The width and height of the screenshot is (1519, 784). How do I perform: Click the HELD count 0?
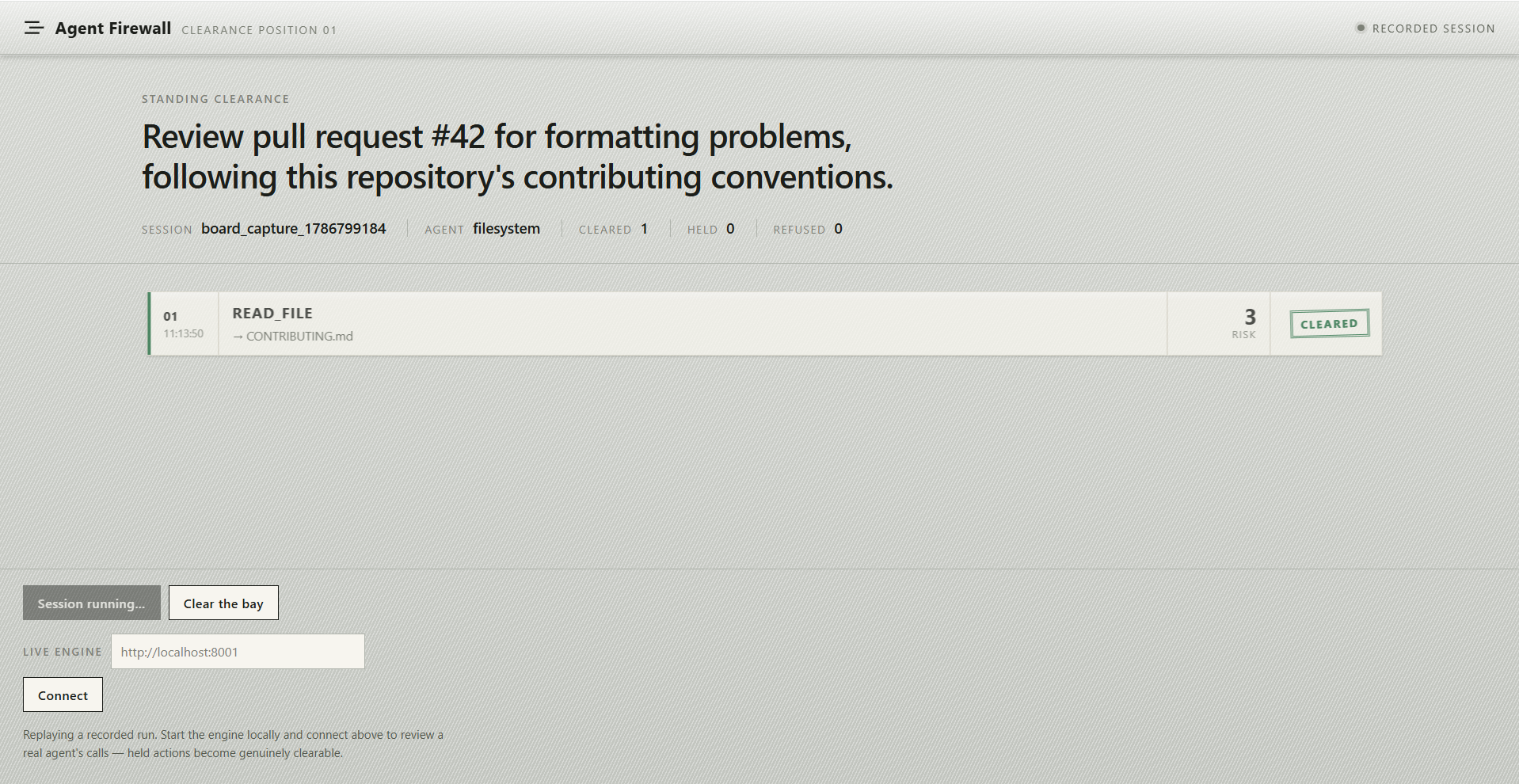click(x=730, y=228)
